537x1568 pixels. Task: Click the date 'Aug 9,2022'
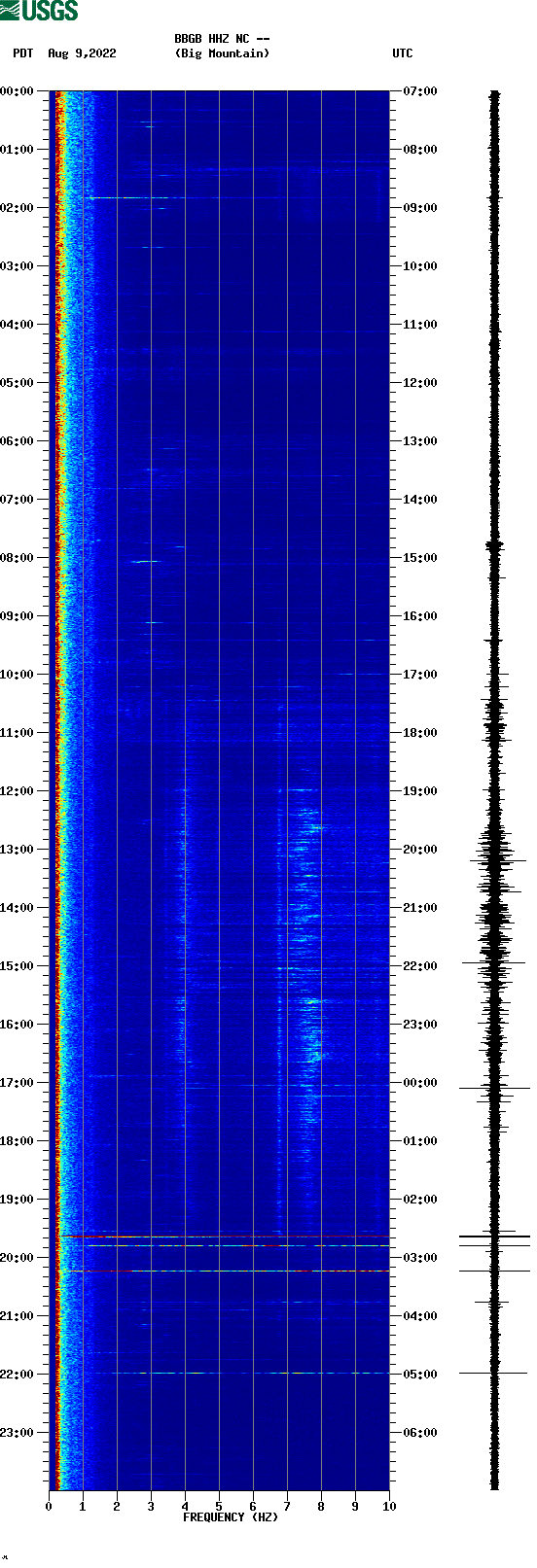click(x=82, y=53)
